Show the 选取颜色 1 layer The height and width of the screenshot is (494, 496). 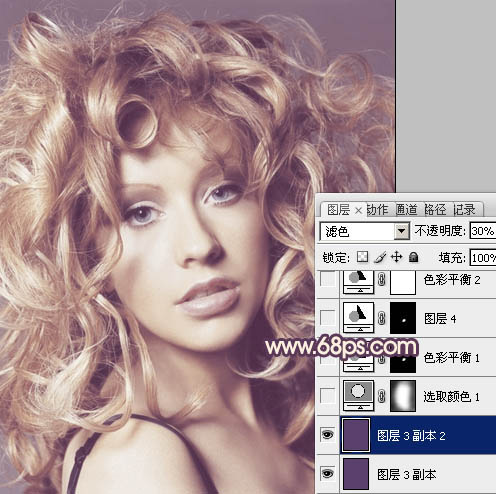tap(328, 396)
